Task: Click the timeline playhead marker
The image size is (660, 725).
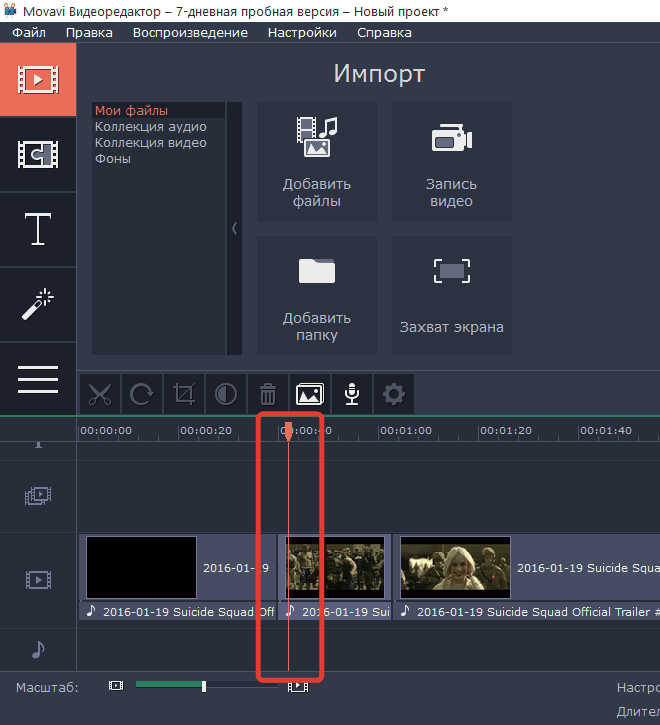Action: [288, 430]
